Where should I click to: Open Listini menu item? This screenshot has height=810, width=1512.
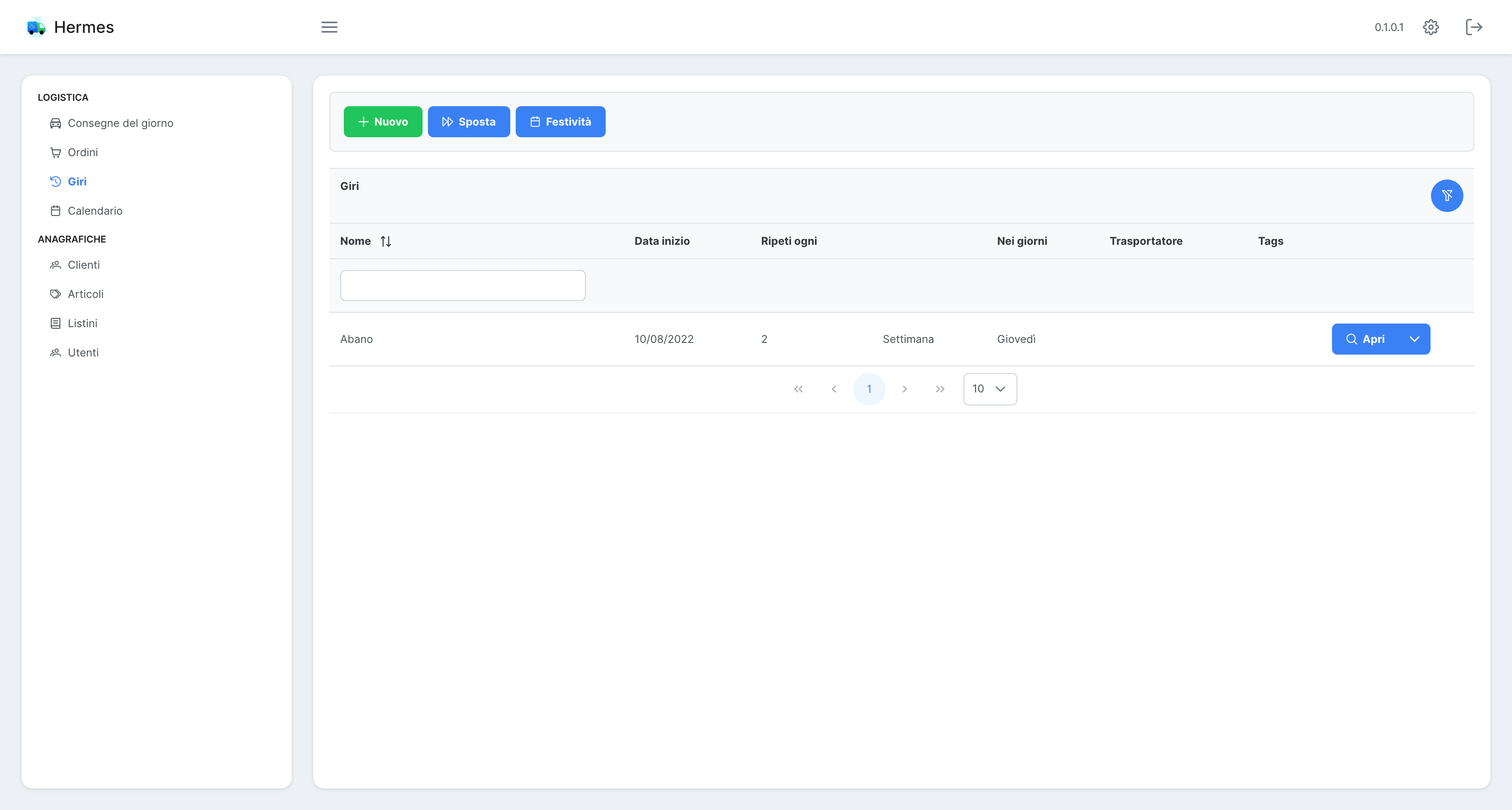(x=82, y=324)
